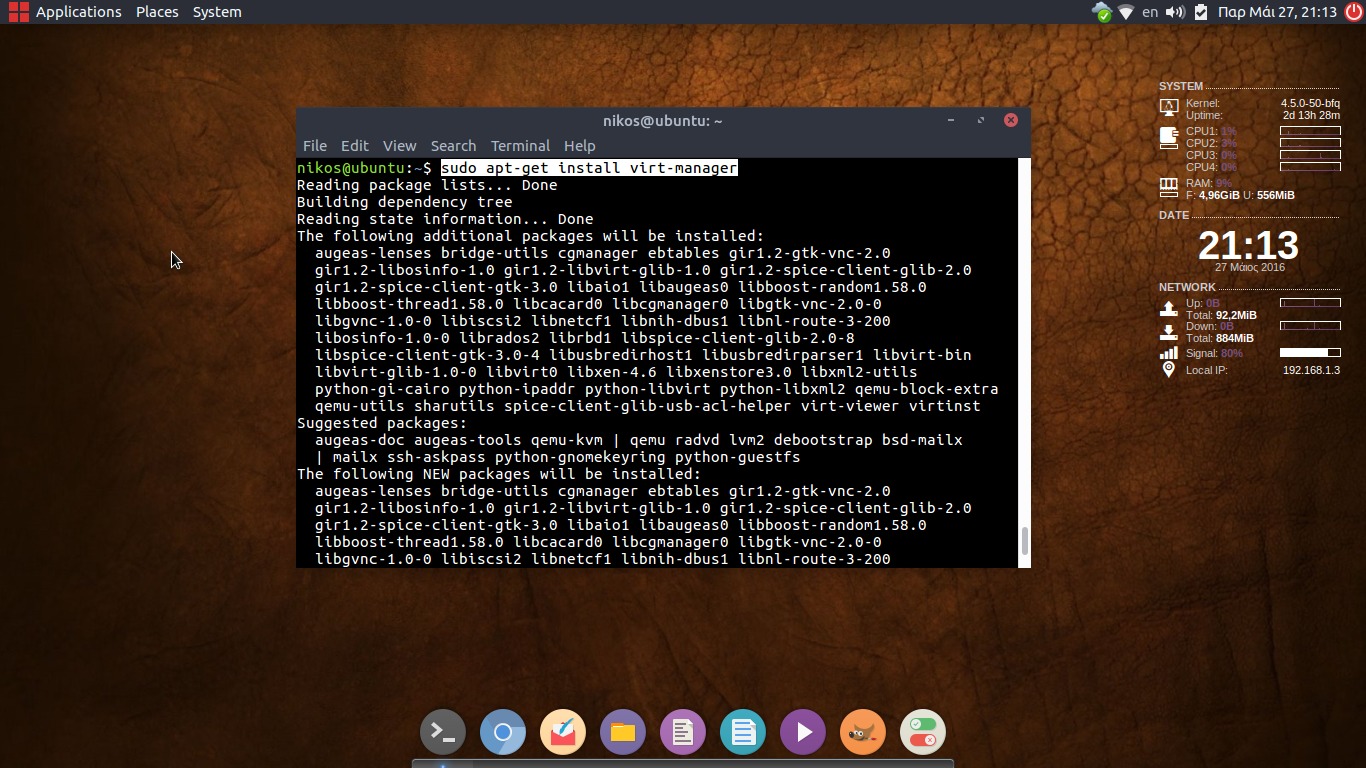Viewport: 1366px width, 768px height.
Task: Open the mail client dock icon
Action: [x=563, y=732]
